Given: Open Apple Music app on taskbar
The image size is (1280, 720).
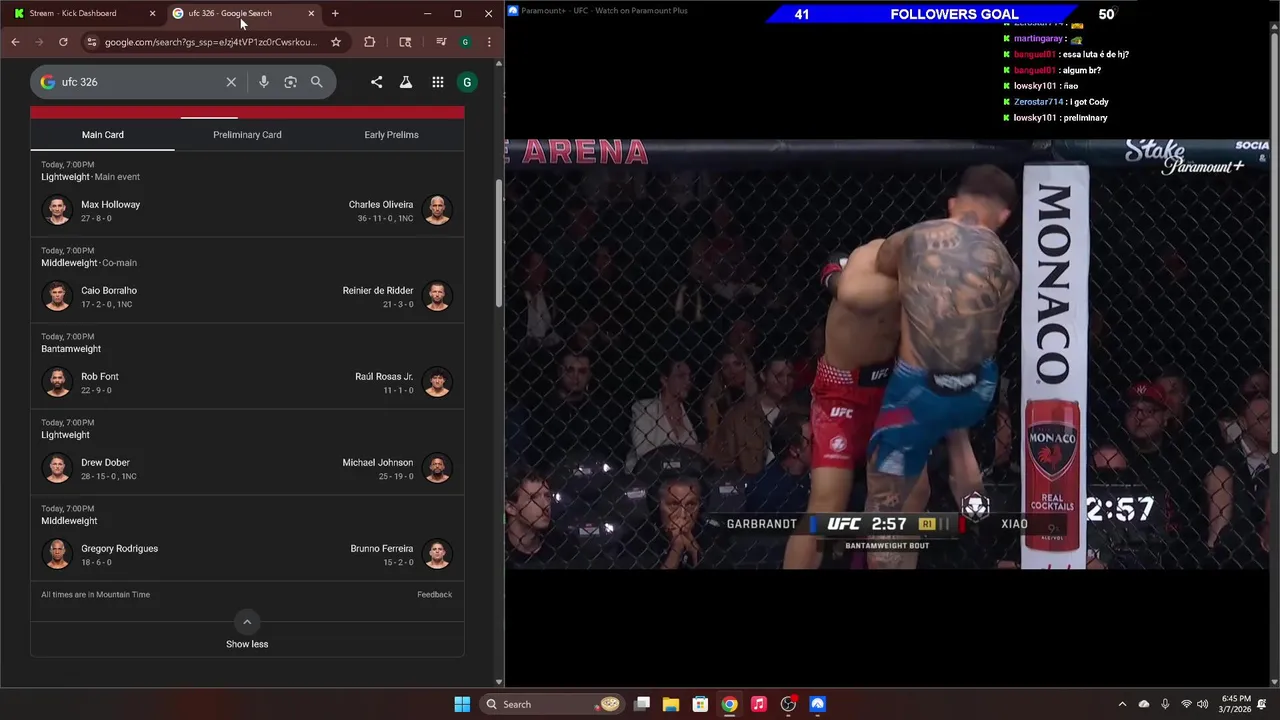Looking at the screenshot, I should (x=759, y=704).
